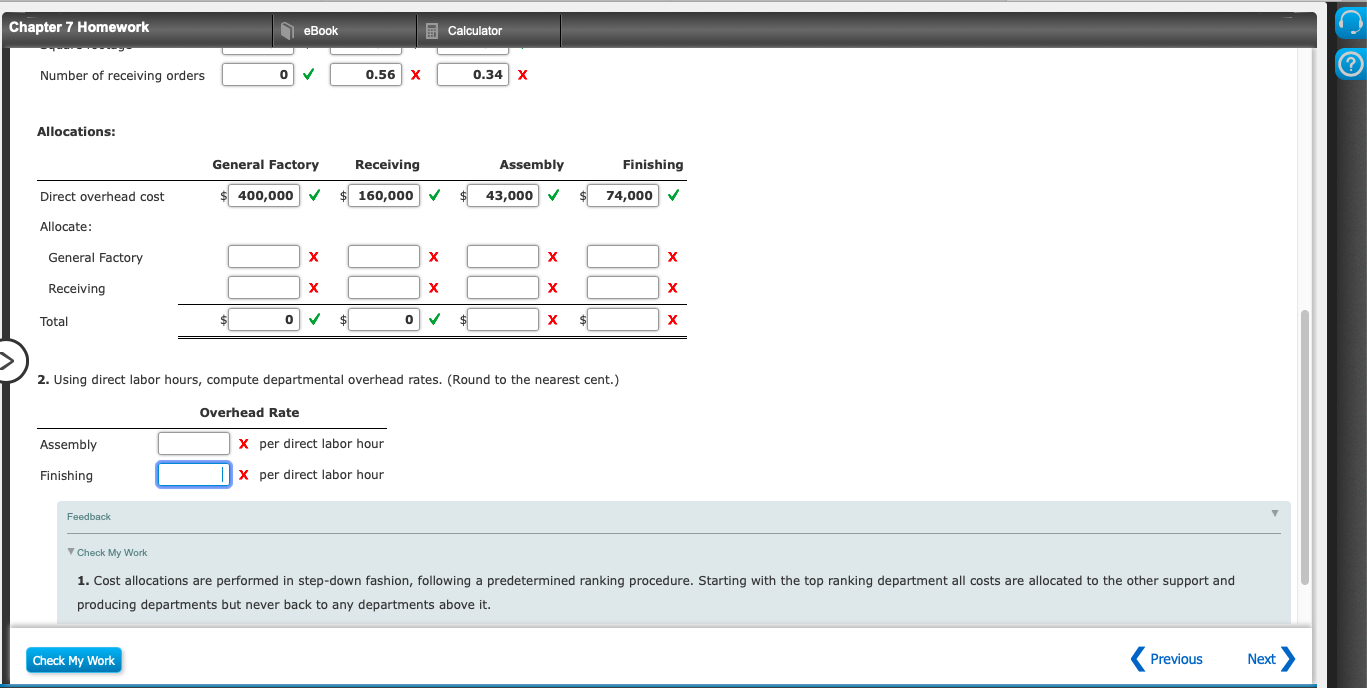This screenshot has width=1367, height=688.
Task: Click General Factory allocation field under Finishing
Action: [623, 257]
